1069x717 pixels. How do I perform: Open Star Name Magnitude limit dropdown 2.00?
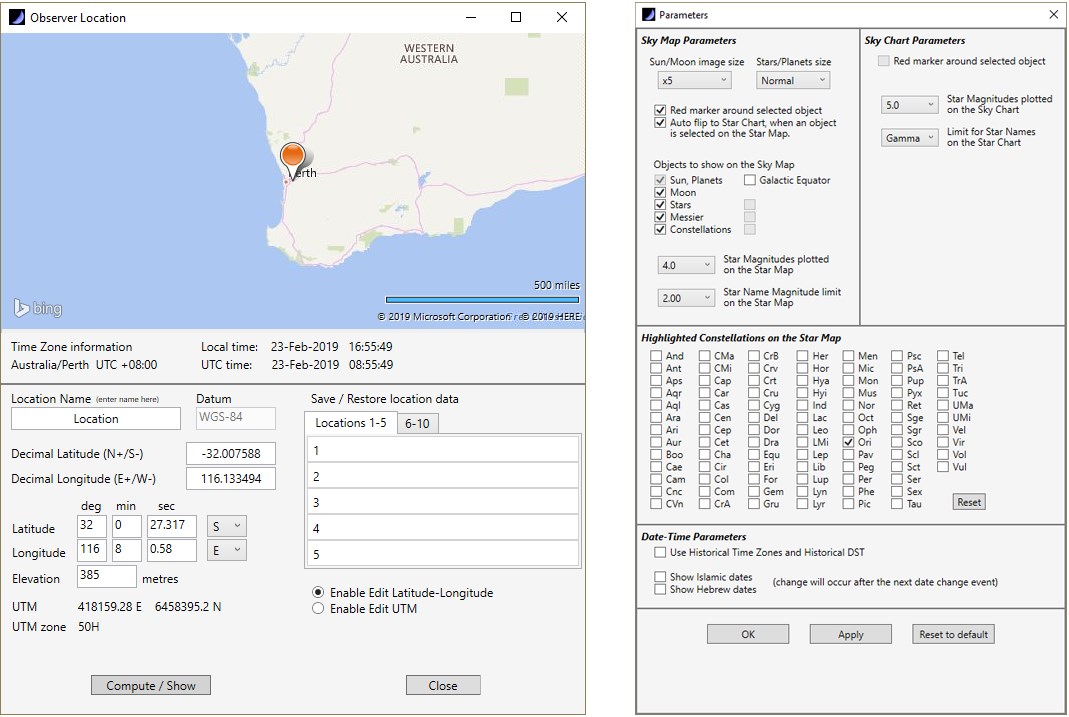[x=686, y=297]
